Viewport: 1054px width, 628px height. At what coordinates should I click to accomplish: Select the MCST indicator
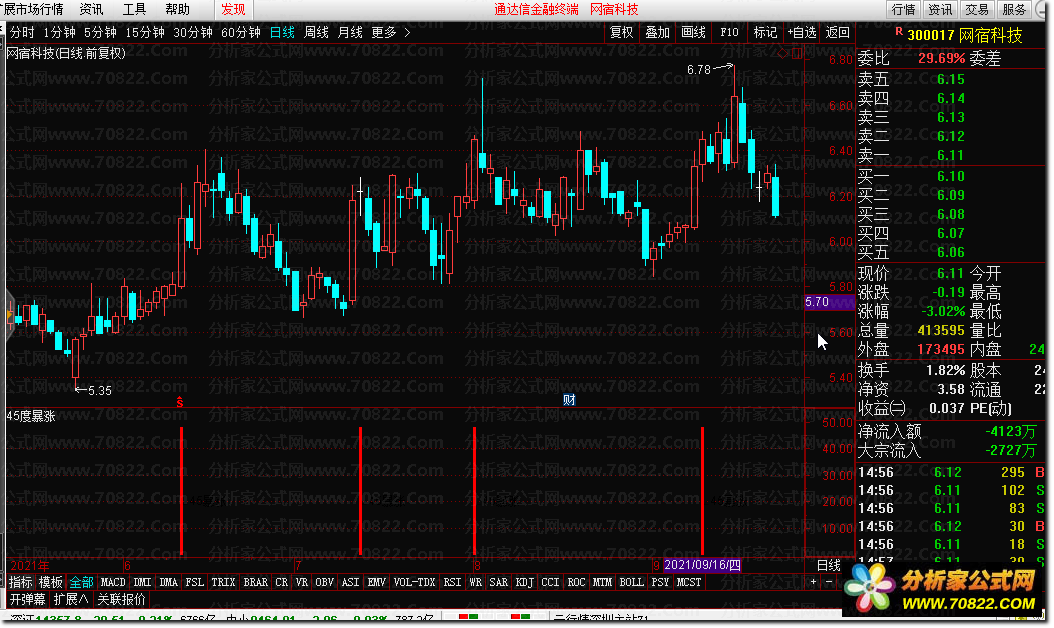pos(689,582)
